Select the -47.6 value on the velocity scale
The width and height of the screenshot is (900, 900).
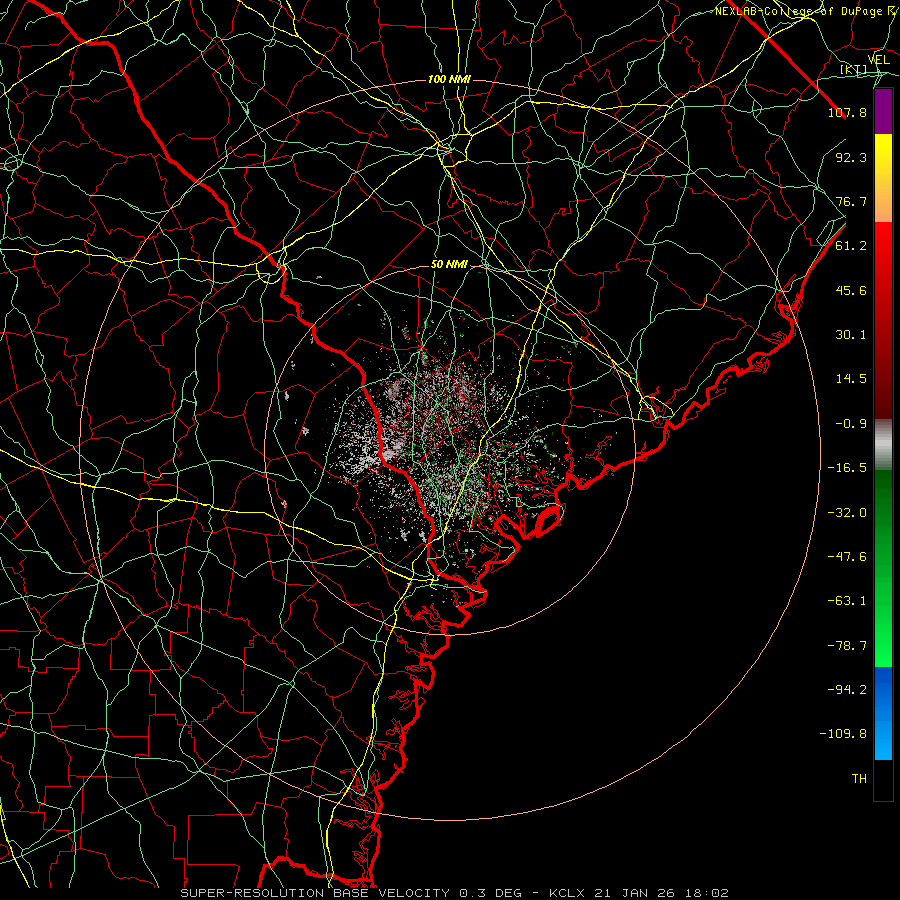coord(847,557)
